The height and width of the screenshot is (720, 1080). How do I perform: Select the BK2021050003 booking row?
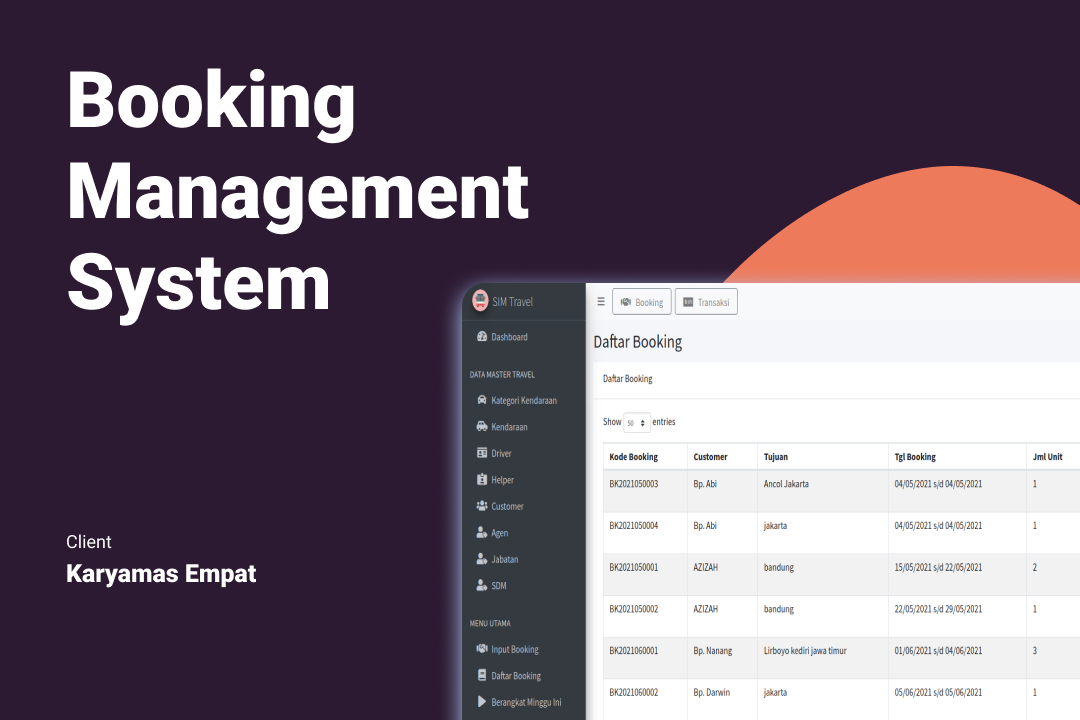coord(634,484)
